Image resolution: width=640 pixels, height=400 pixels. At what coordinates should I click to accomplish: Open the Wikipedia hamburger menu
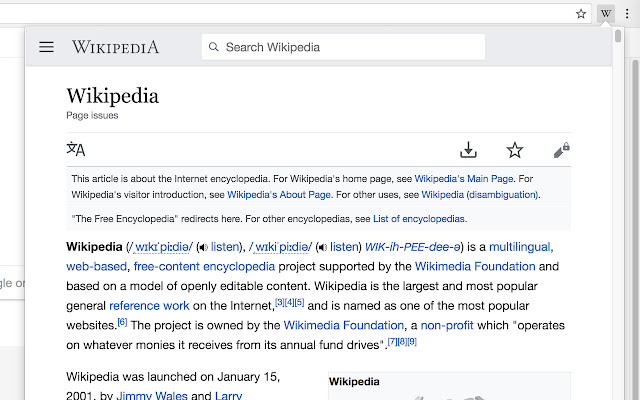[x=46, y=47]
